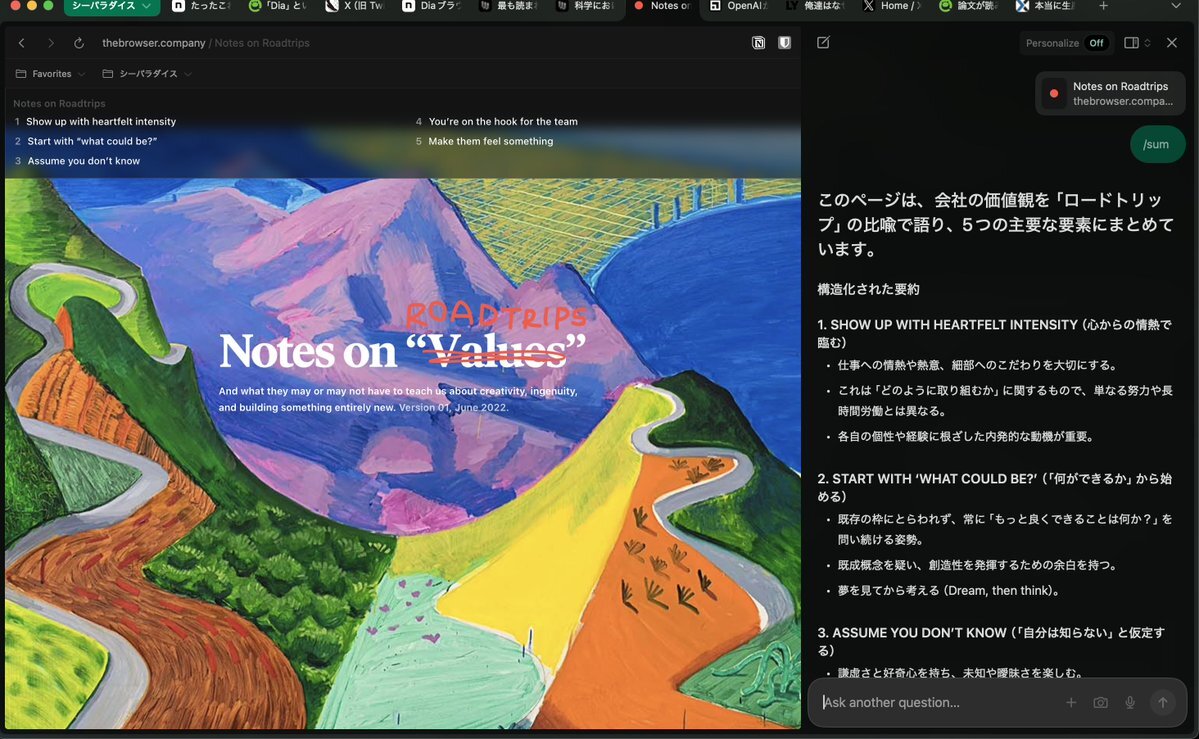Click the Favorites folder icon
This screenshot has width=1199, height=739.
[x=21, y=74]
